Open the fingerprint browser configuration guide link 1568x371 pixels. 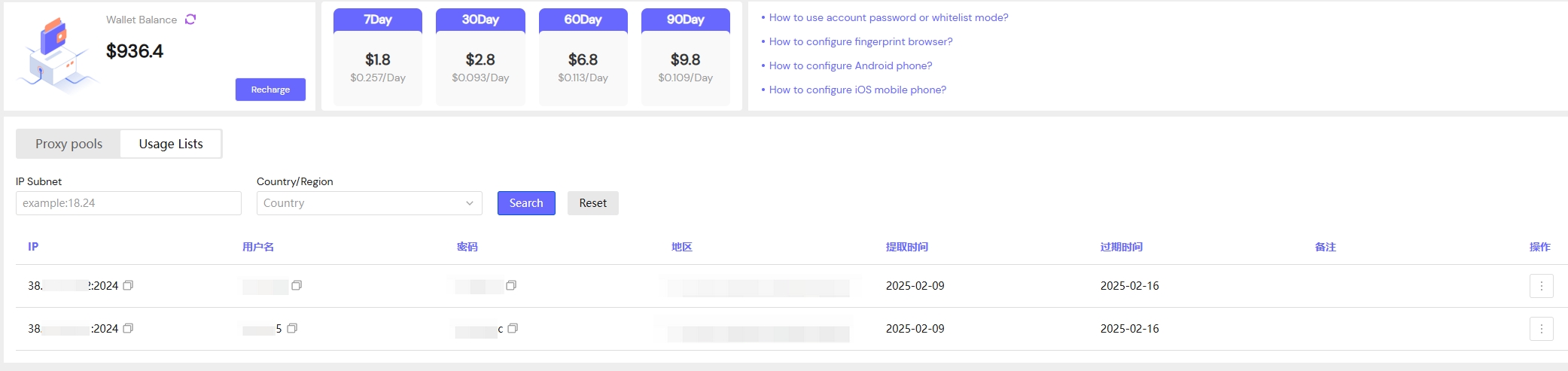pyautogui.click(x=860, y=41)
